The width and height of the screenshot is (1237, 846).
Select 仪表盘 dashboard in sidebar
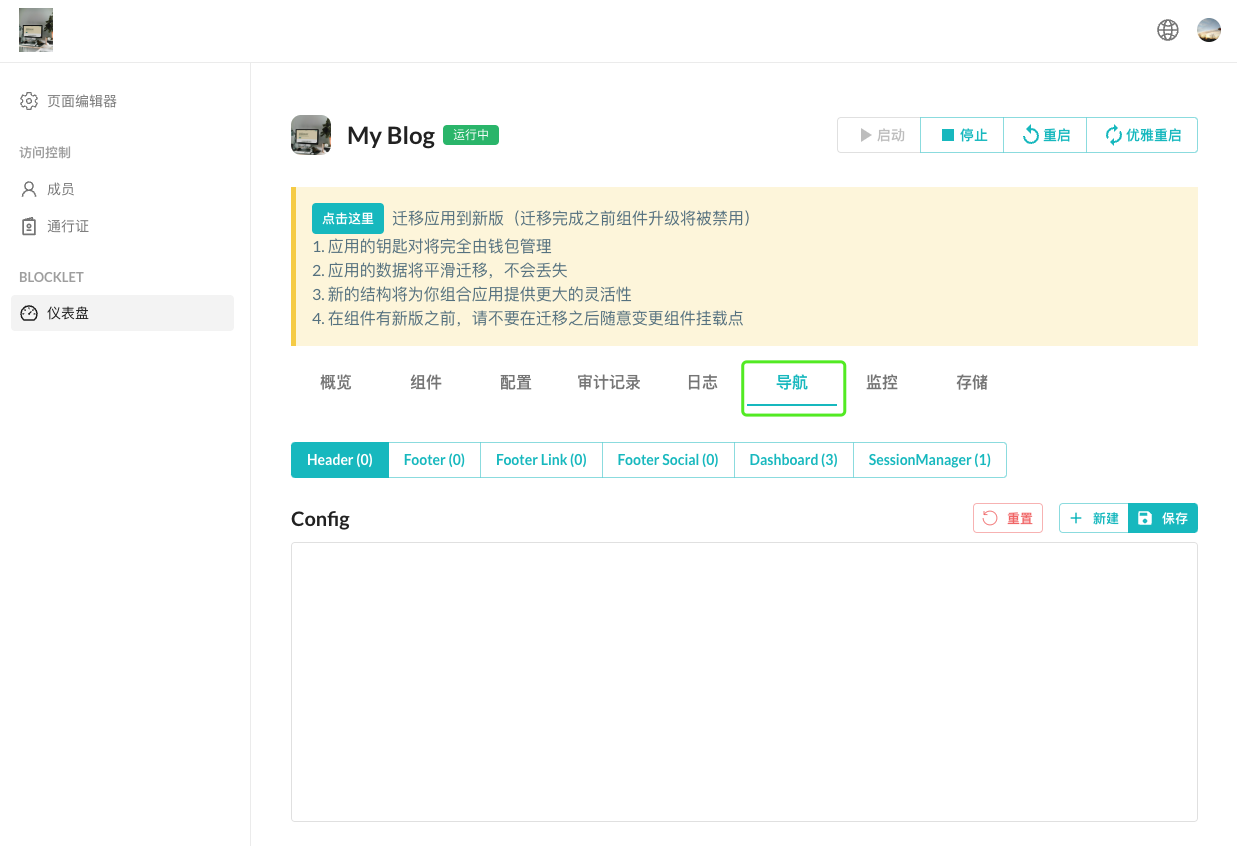tap(68, 313)
